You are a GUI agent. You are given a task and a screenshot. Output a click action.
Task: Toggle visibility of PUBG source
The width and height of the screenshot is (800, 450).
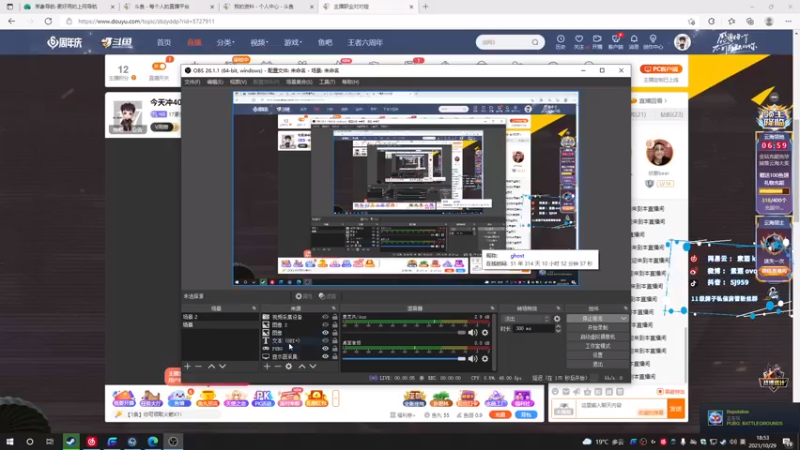pyautogui.click(x=325, y=348)
